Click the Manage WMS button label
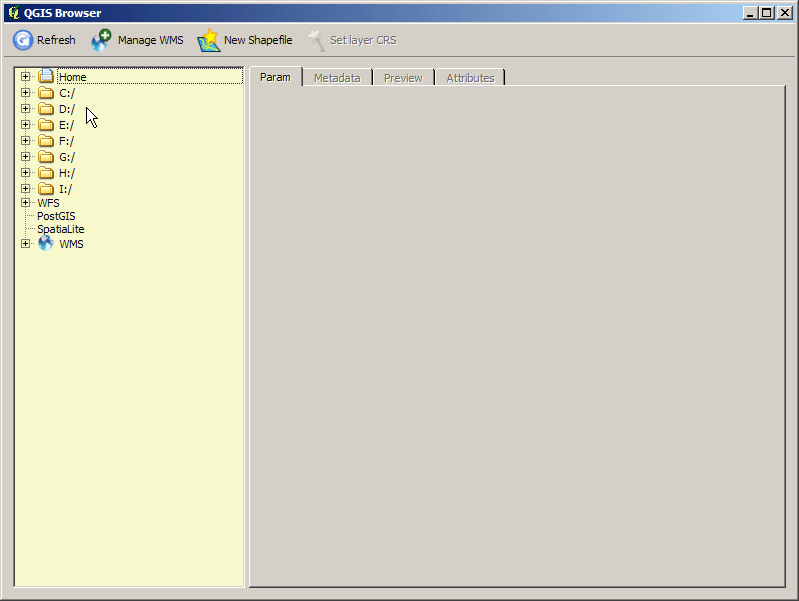This screenshot has width=799, height=601. 150,40
